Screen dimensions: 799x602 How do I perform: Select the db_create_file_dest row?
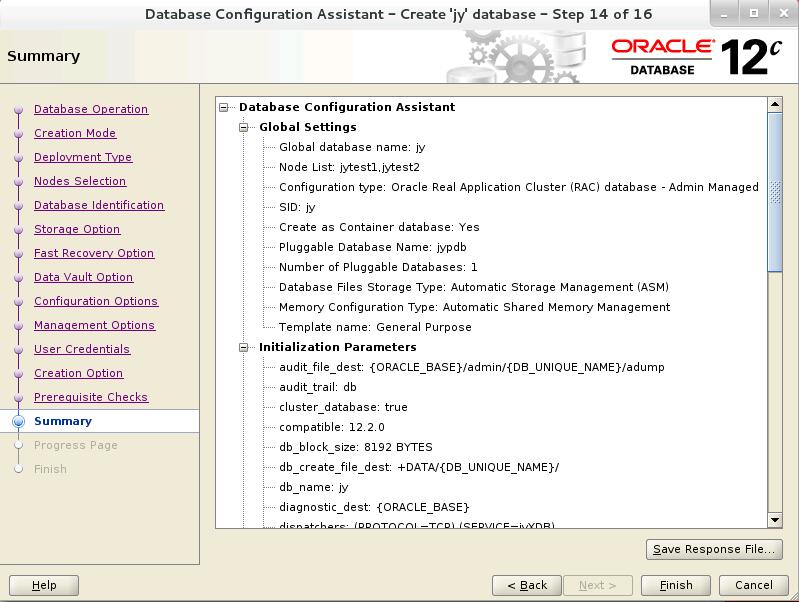pos(419,467)
